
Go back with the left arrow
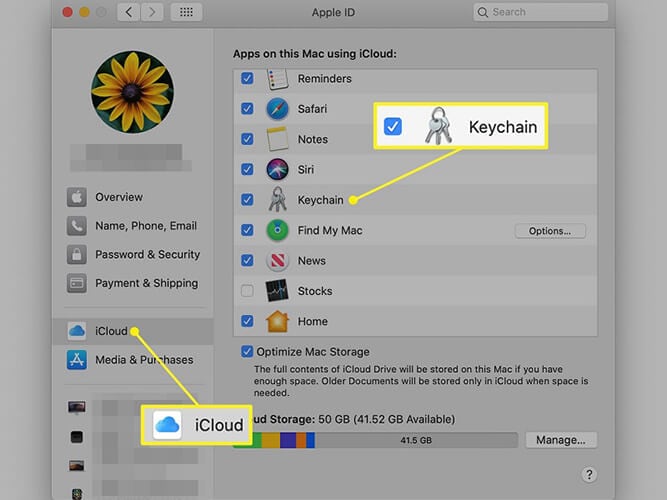point(128,12)
